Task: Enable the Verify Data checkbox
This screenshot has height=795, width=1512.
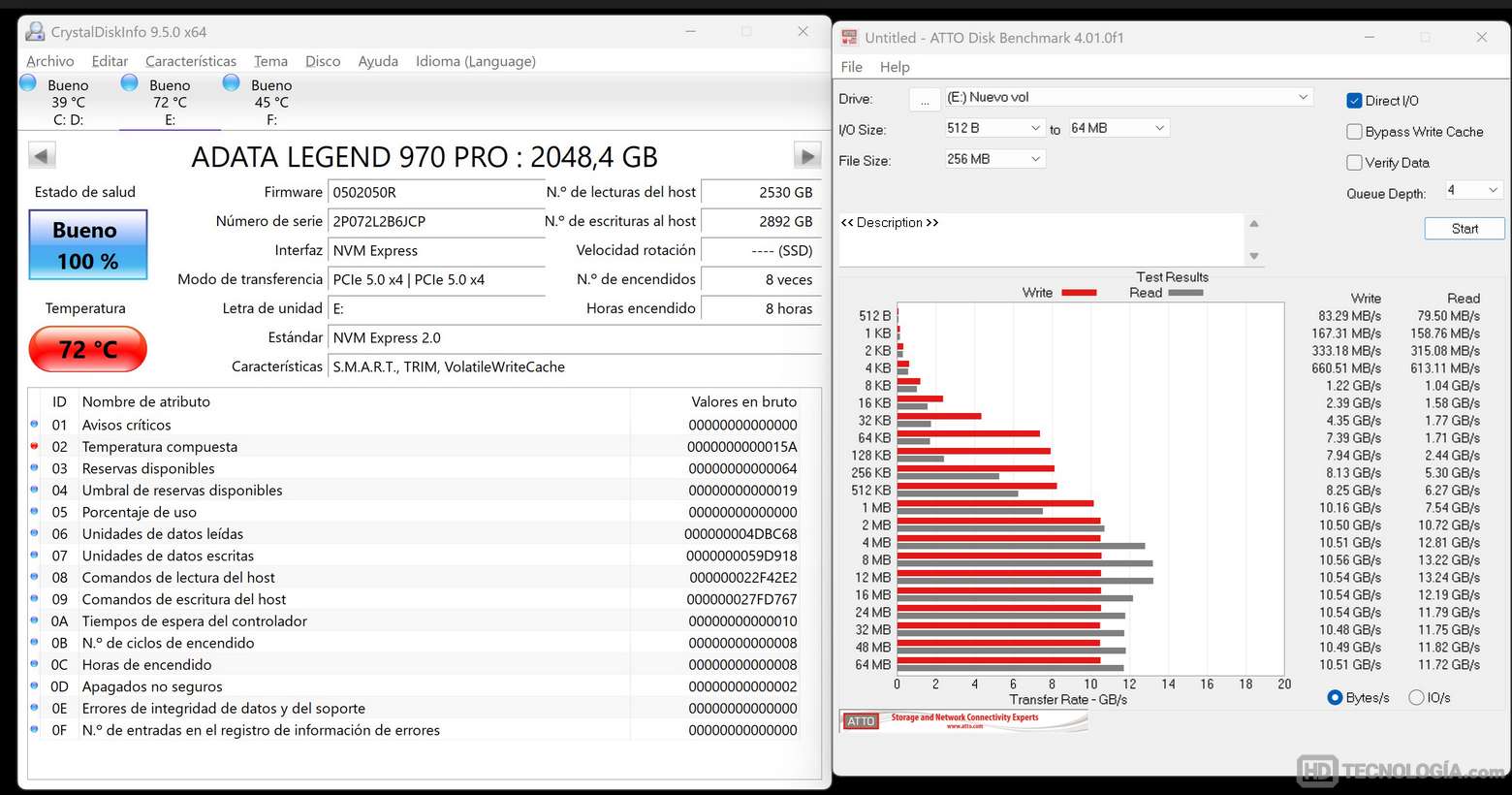Action: 1354,163
